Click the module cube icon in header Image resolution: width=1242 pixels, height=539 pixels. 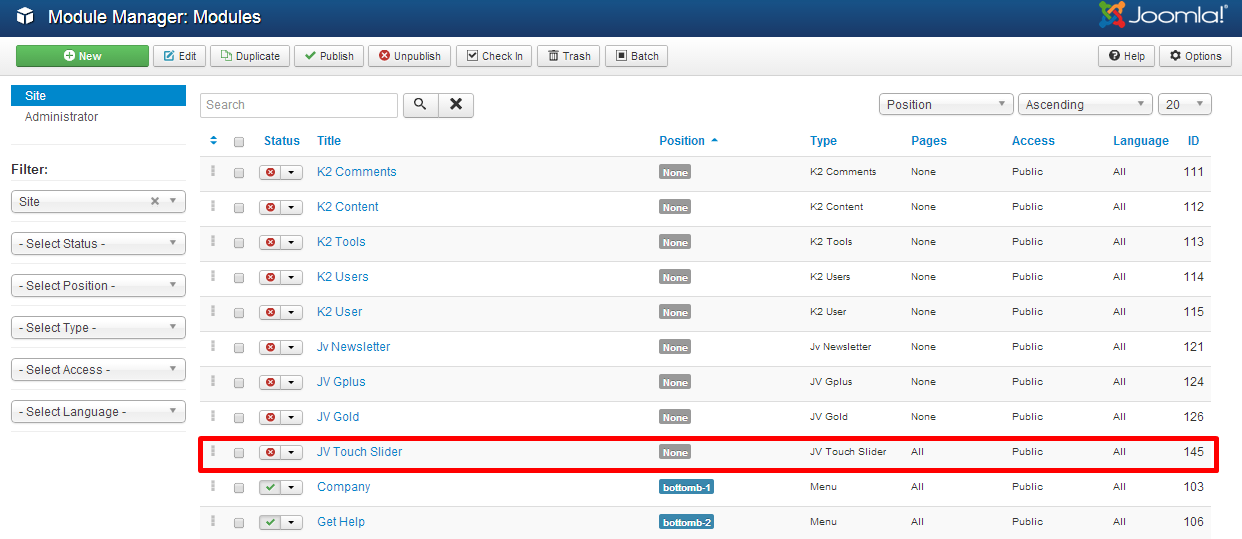(x=25, y=17)
